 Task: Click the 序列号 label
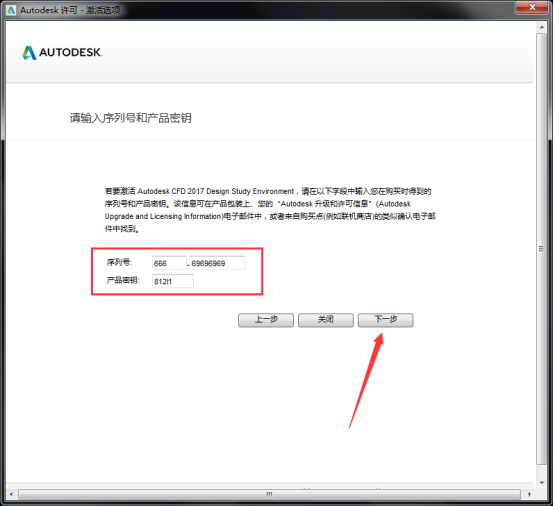119,262
